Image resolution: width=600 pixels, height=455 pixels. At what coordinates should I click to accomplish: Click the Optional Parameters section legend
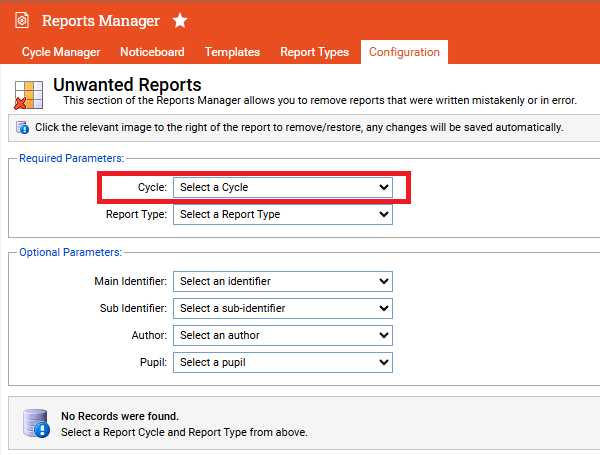[70, 253]
